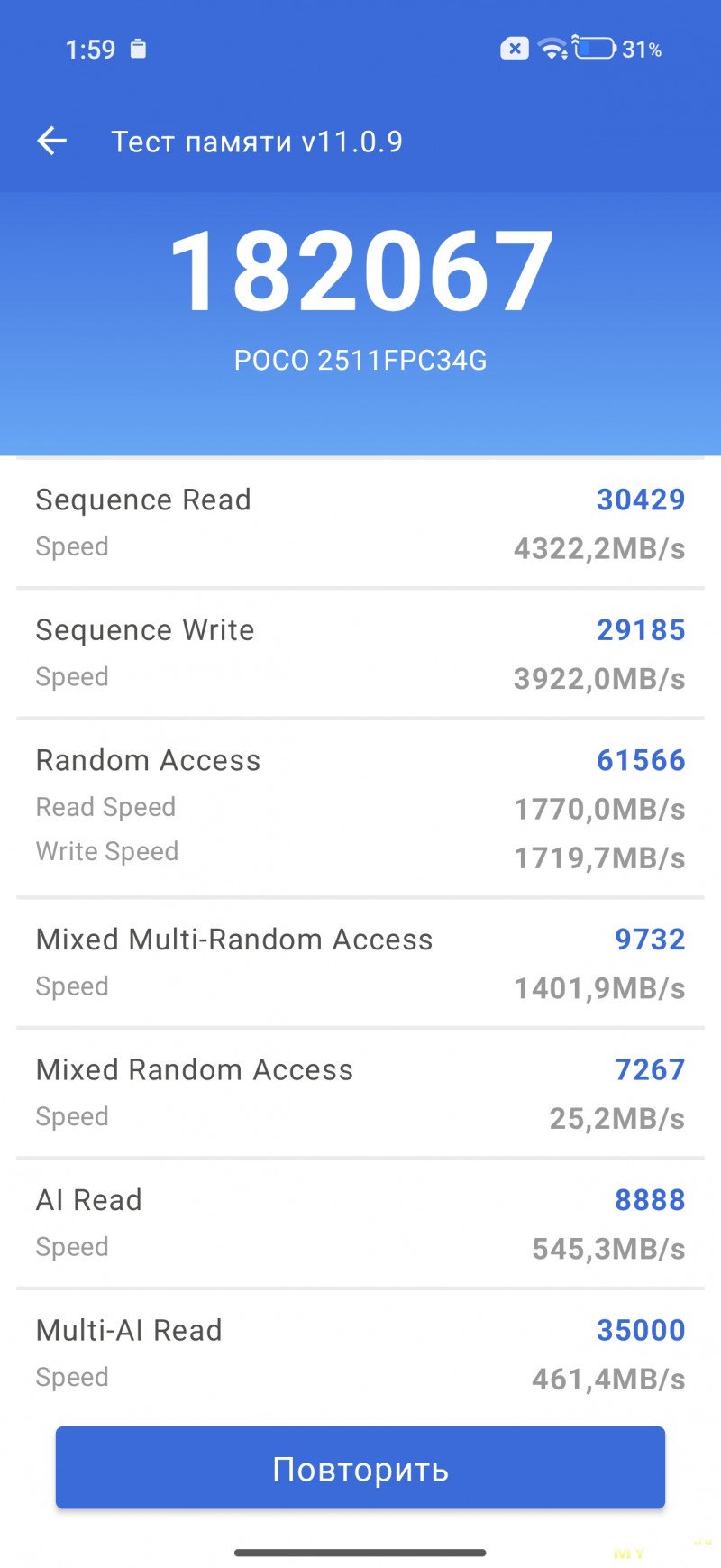Tap the Wi-Fi status icon
Screen dimensions: 721x1568
point(552,49)
